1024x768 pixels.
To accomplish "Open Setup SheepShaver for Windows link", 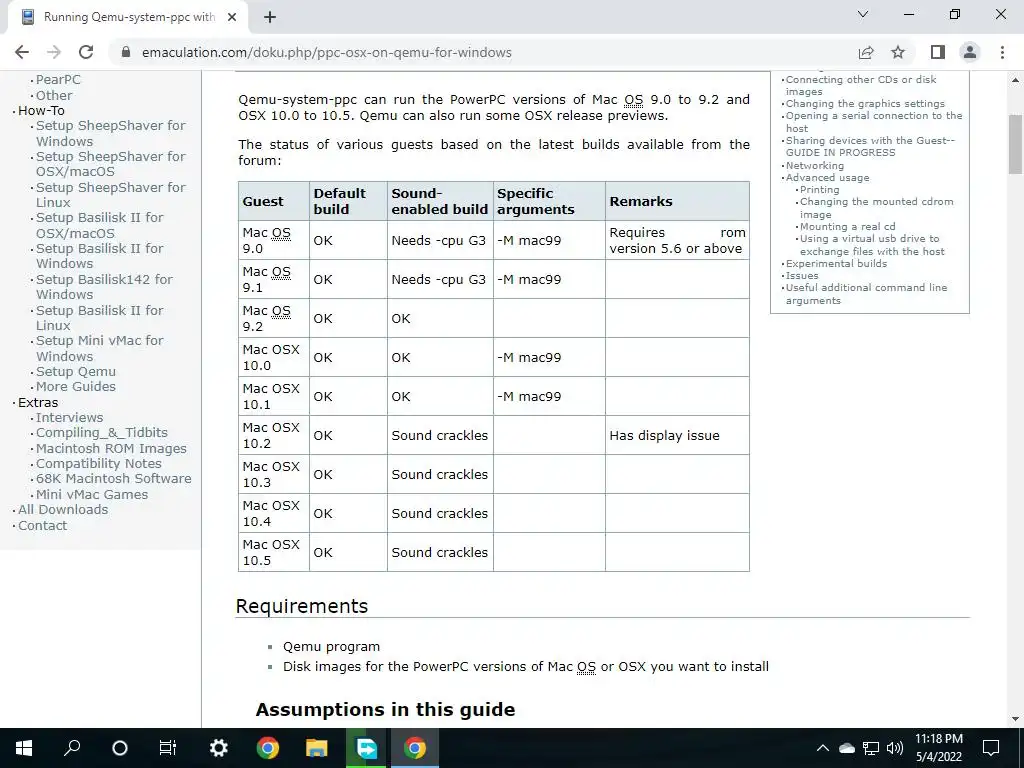I will (x=110, y=133).
